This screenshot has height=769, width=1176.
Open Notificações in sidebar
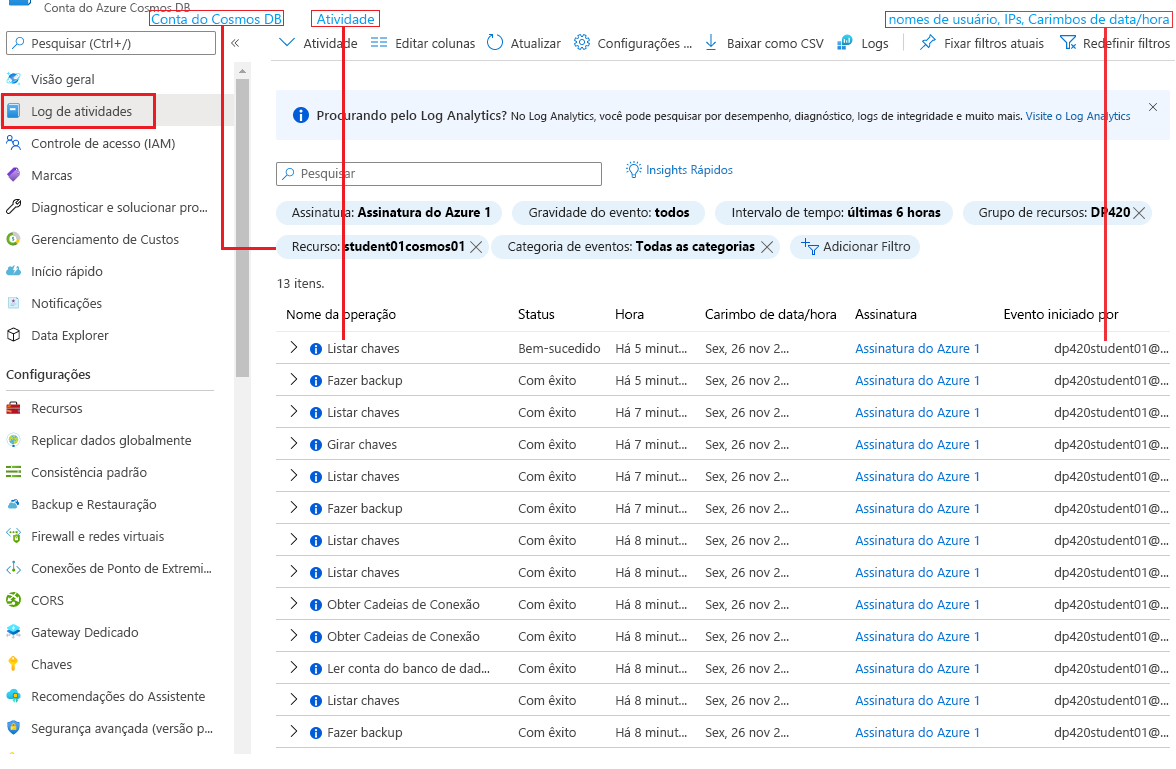(66, 303)
